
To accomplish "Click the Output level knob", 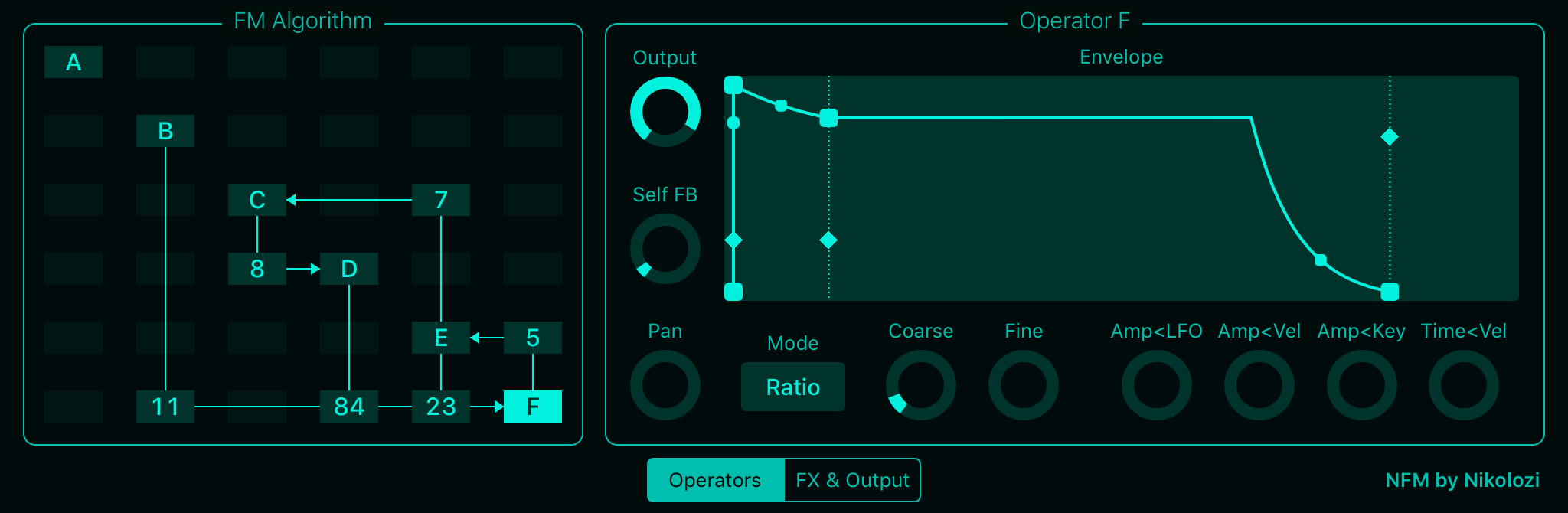I will tap(665, 112).
